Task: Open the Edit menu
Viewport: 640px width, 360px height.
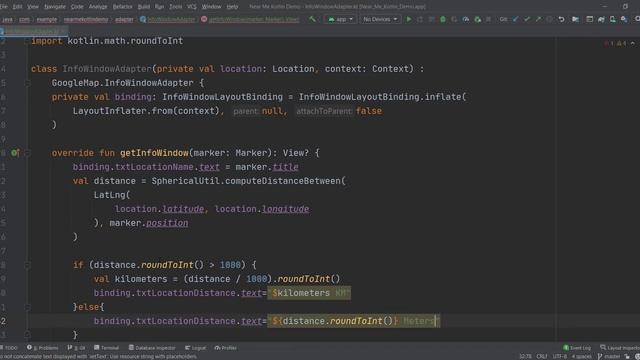Action: (x=17, y=7)
